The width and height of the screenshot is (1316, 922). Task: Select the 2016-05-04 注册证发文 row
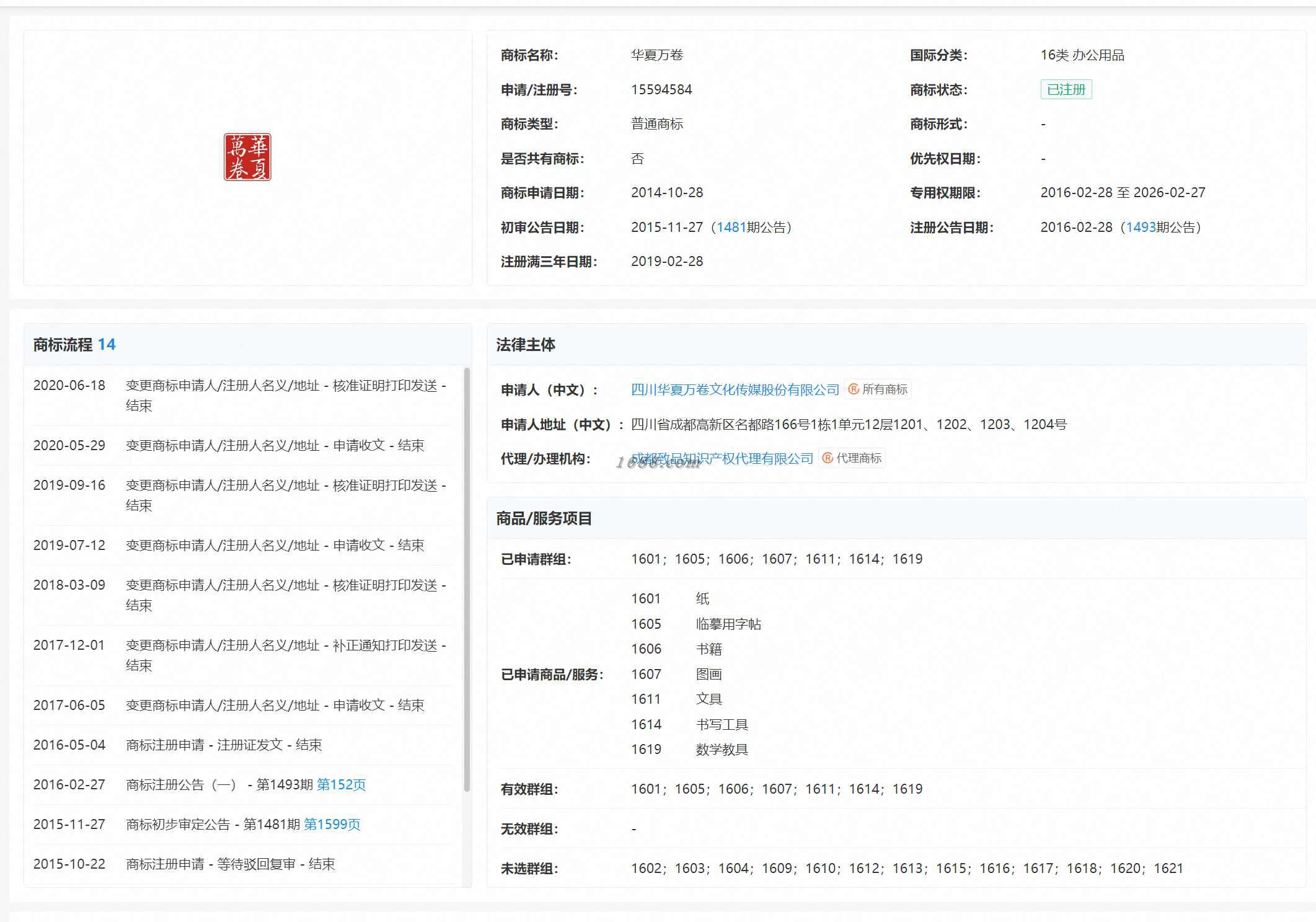click(243, 745)
